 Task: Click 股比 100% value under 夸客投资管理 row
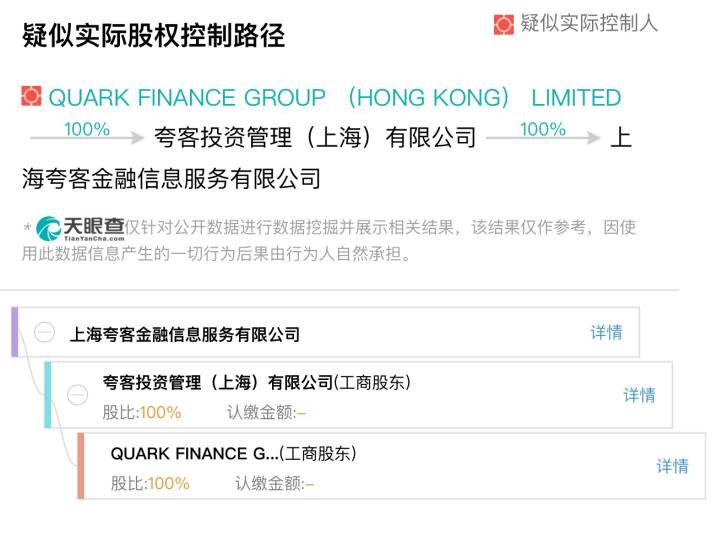click(x=160, y=412)
